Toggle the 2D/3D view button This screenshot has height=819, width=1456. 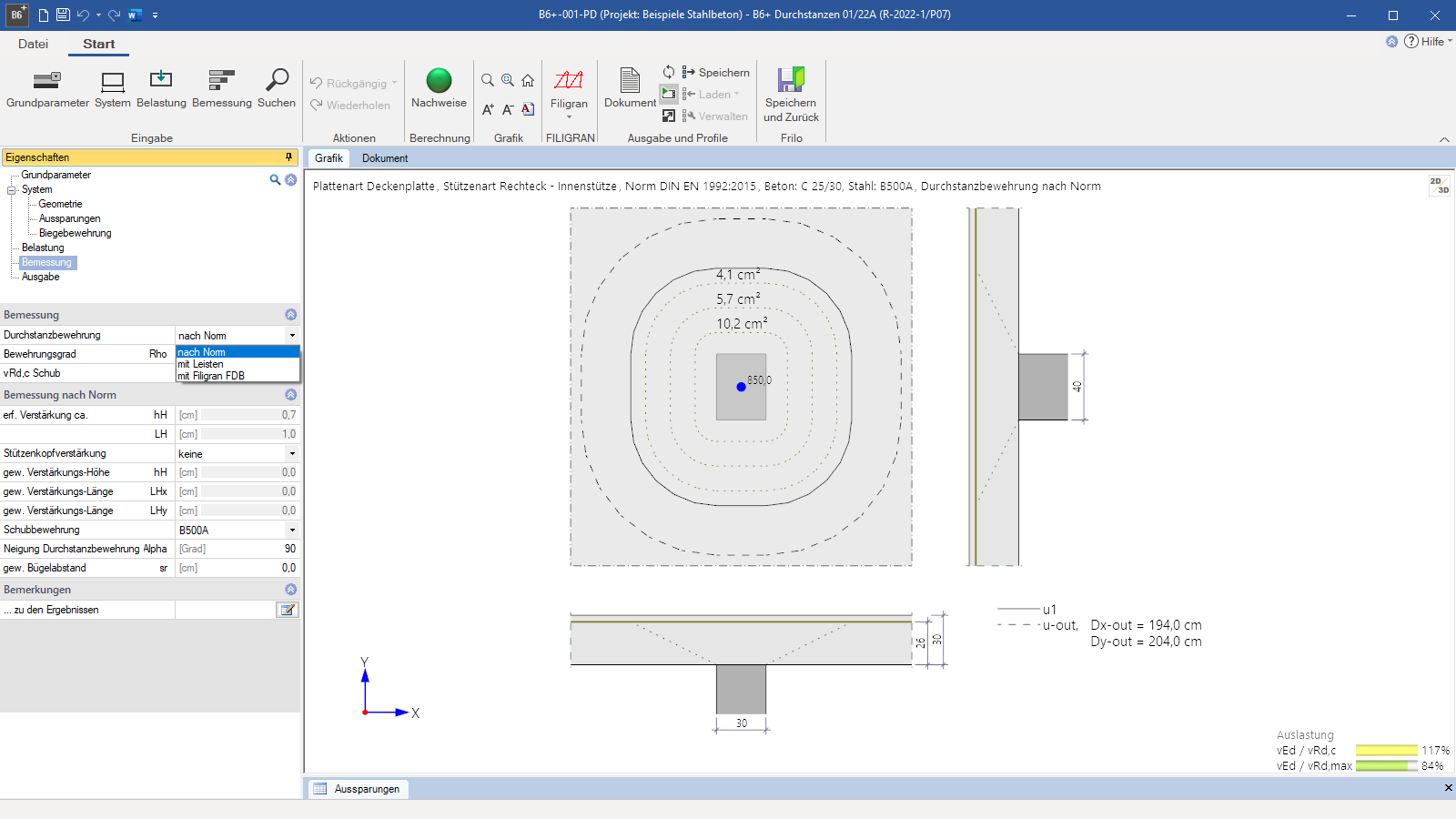point(1440,186)
